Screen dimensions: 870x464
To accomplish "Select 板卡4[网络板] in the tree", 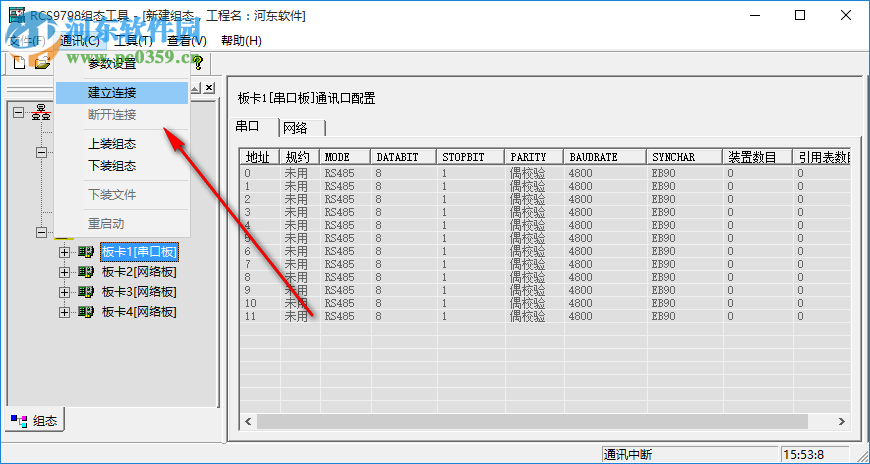I will (139, 312).
